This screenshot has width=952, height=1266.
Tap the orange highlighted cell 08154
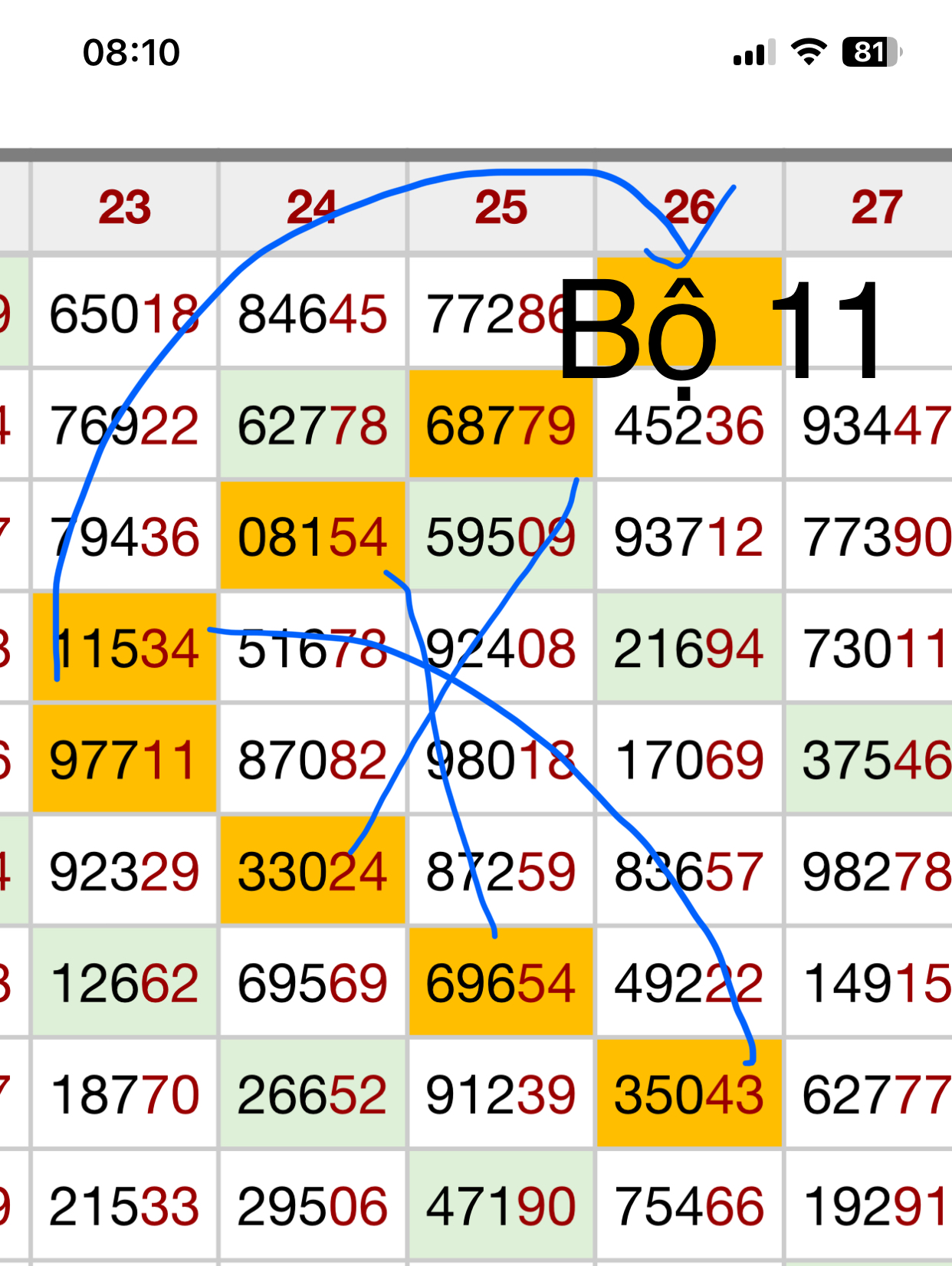point(312,537)
